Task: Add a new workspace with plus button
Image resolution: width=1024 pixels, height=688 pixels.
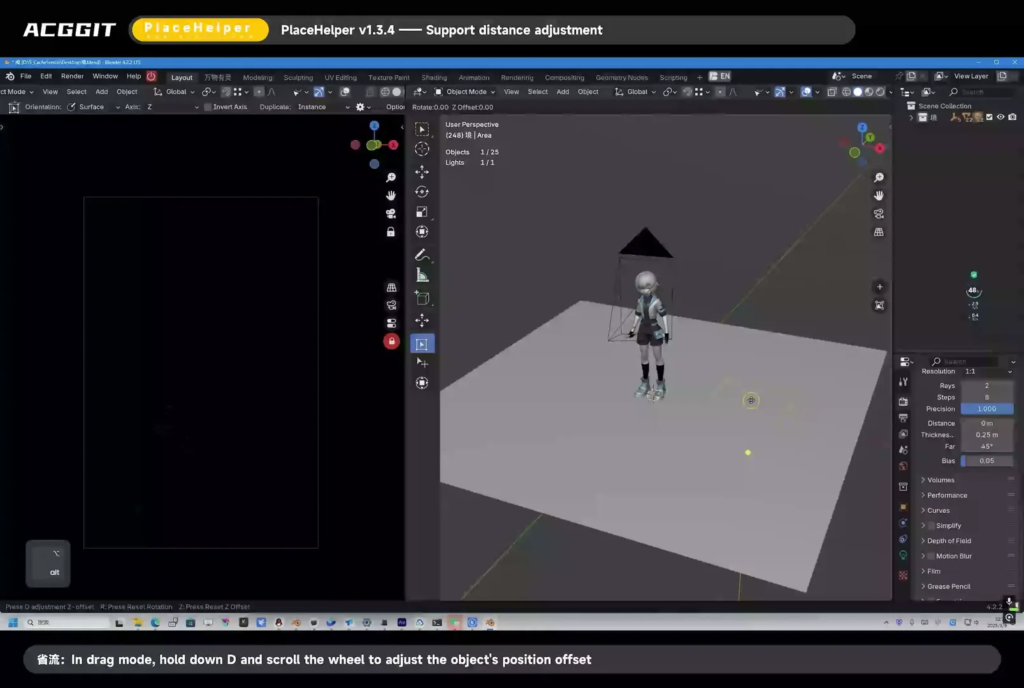Action: (699, 78)
